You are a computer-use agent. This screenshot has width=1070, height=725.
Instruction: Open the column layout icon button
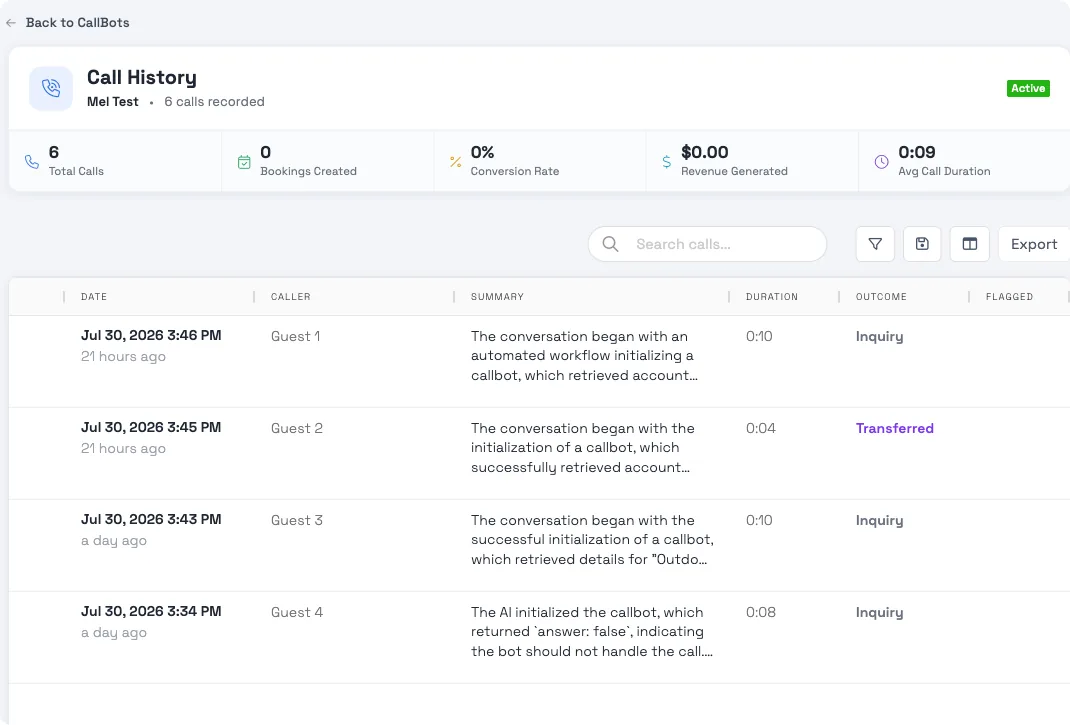tap(969, 244)
